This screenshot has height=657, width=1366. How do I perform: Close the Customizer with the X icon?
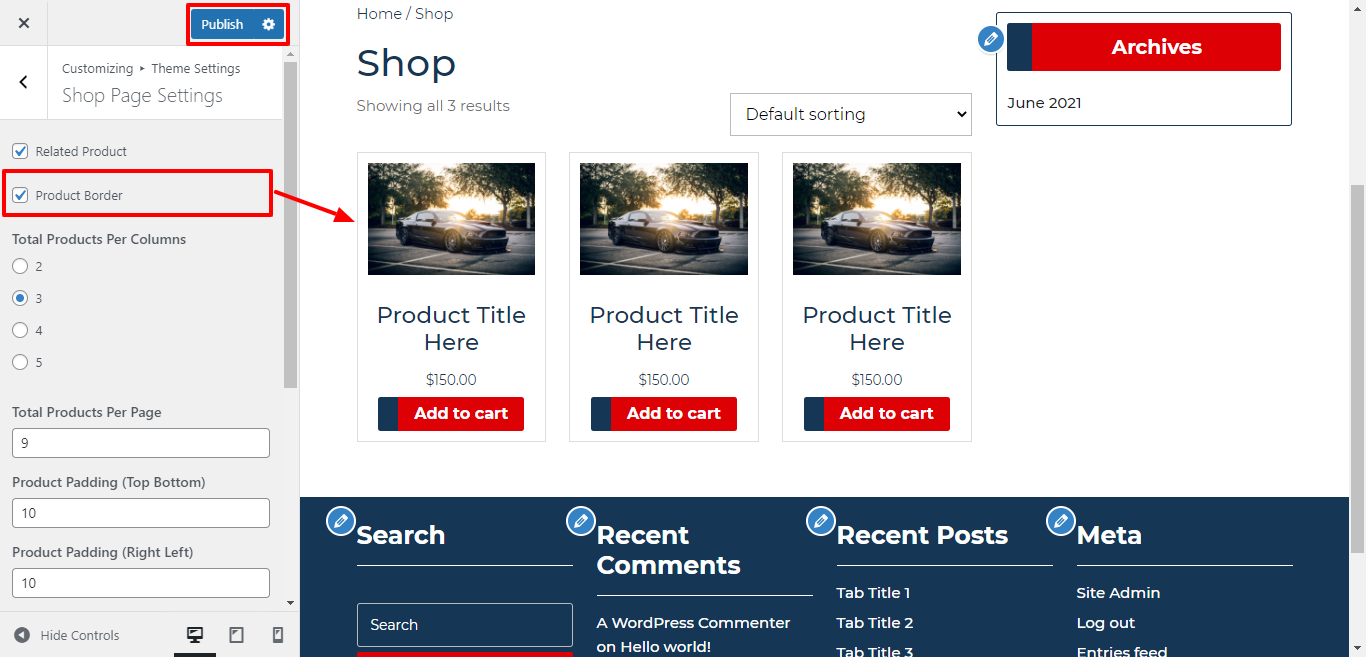[23, 23]
